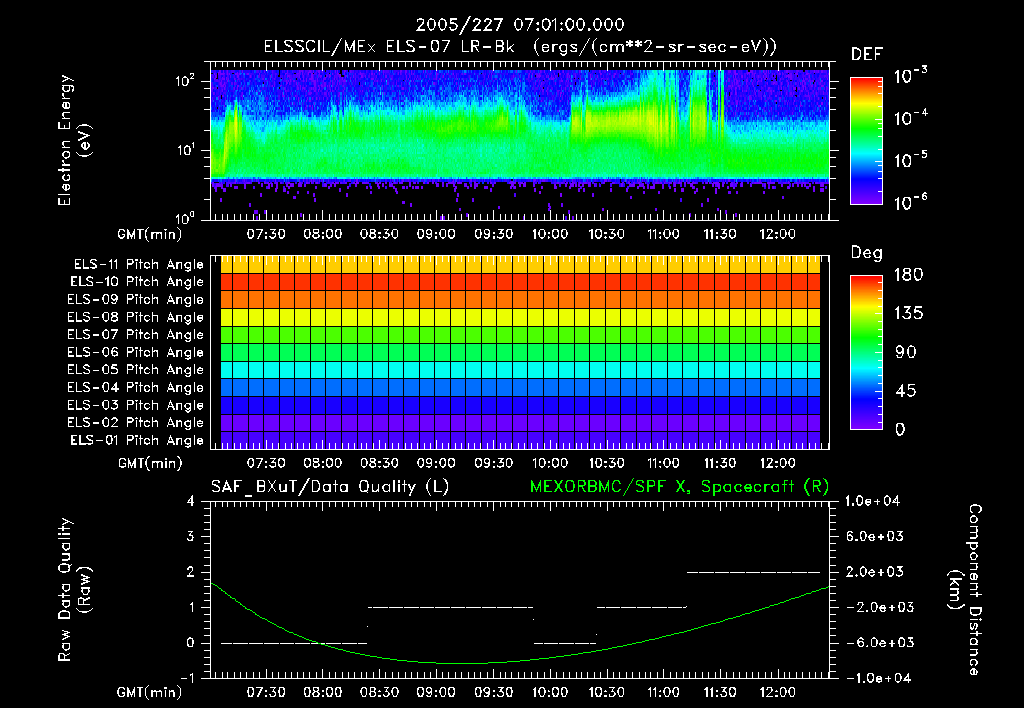
Task: Click 07:30 on the spectrogram time axis
Action: [x=266, y=234]
